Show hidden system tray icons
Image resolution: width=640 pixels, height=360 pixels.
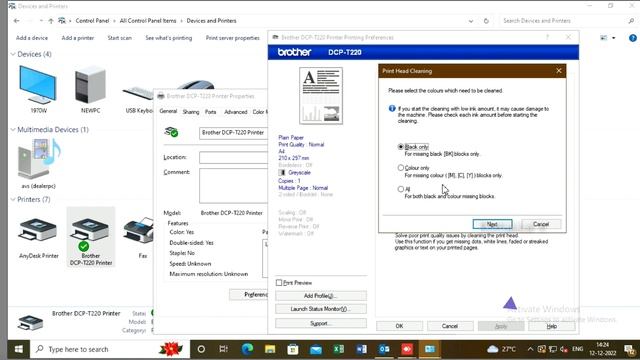click(530, 349)
